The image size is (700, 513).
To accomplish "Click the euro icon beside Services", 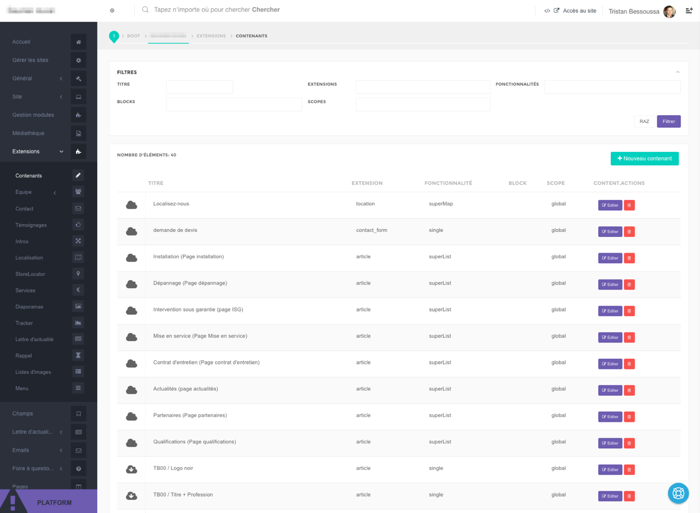I will [78, 290].
